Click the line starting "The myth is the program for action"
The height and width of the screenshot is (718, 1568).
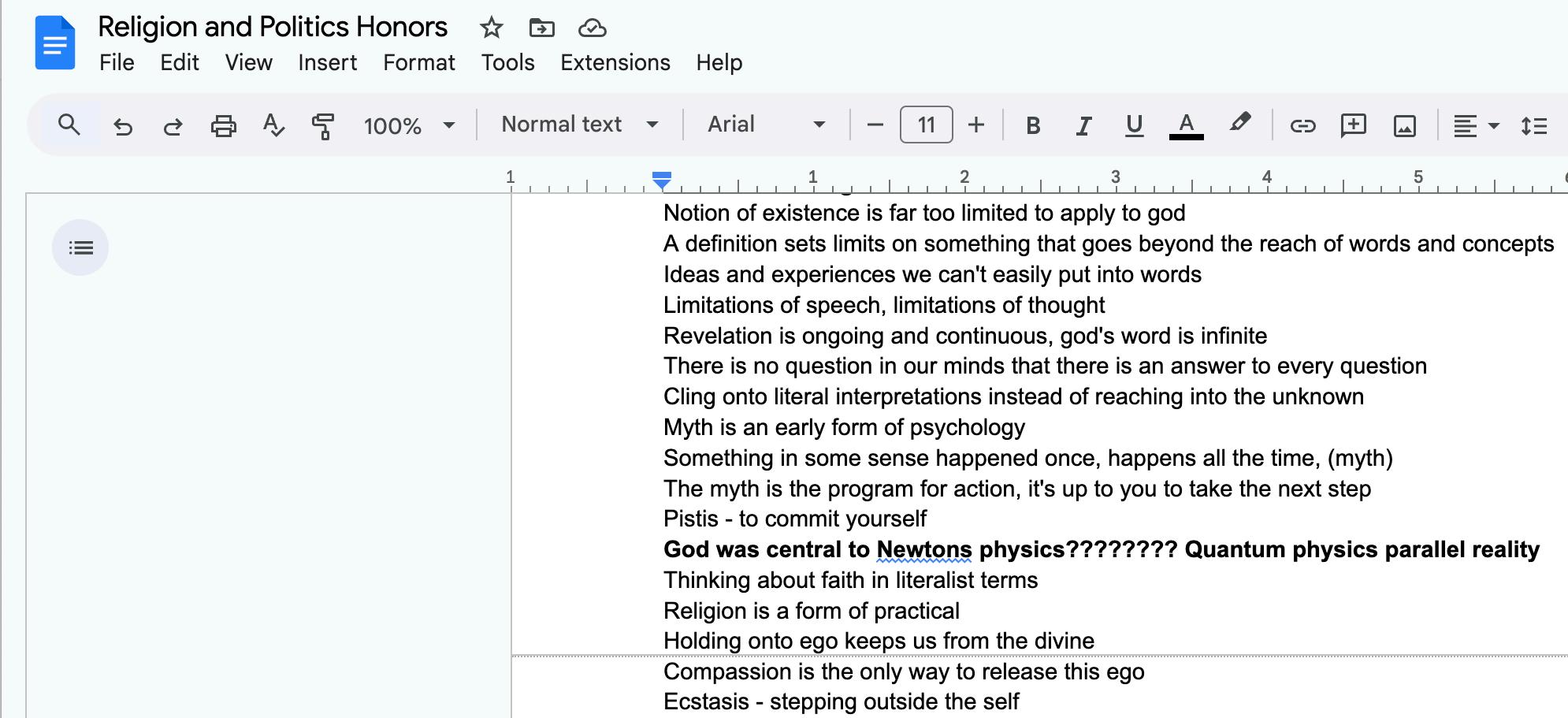click(1017, 489)
